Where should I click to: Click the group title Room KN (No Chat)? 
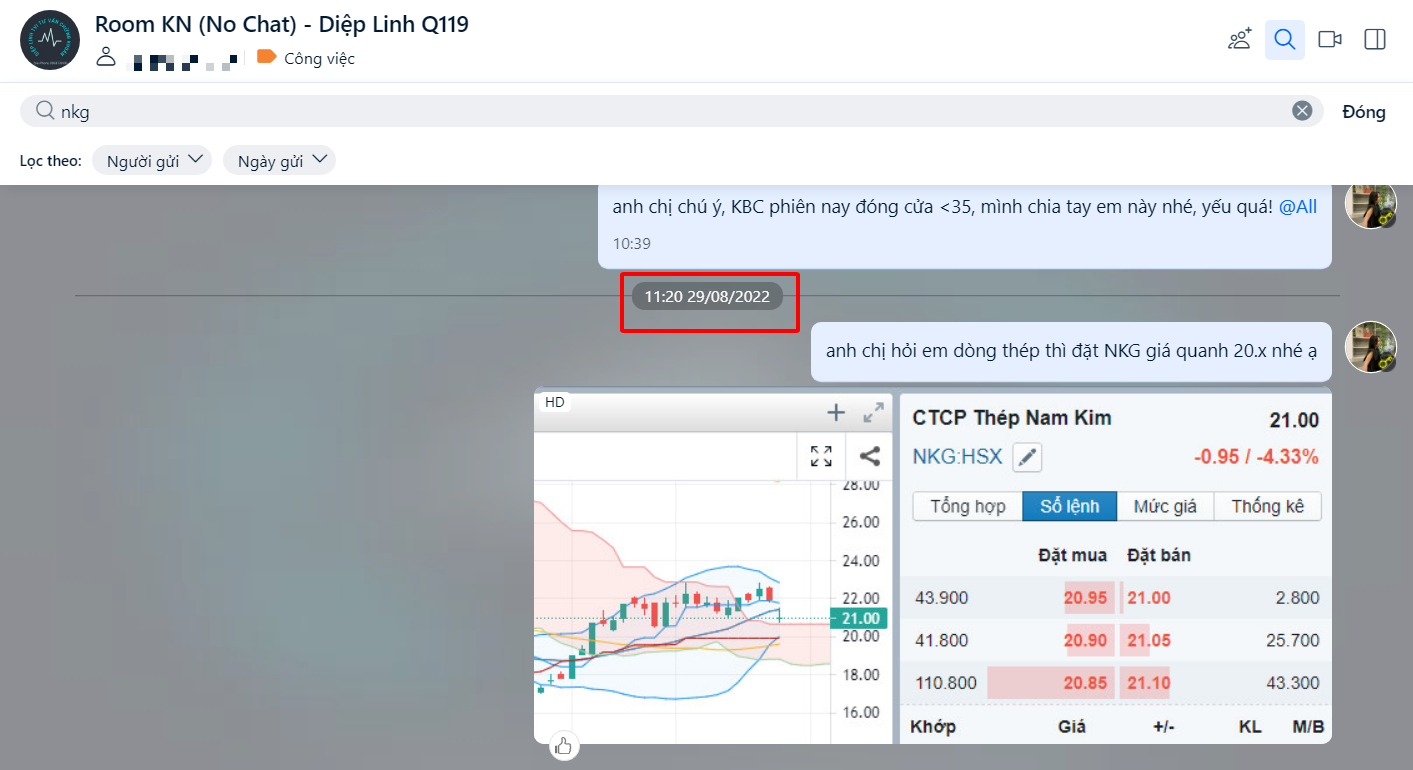[282, 25]
